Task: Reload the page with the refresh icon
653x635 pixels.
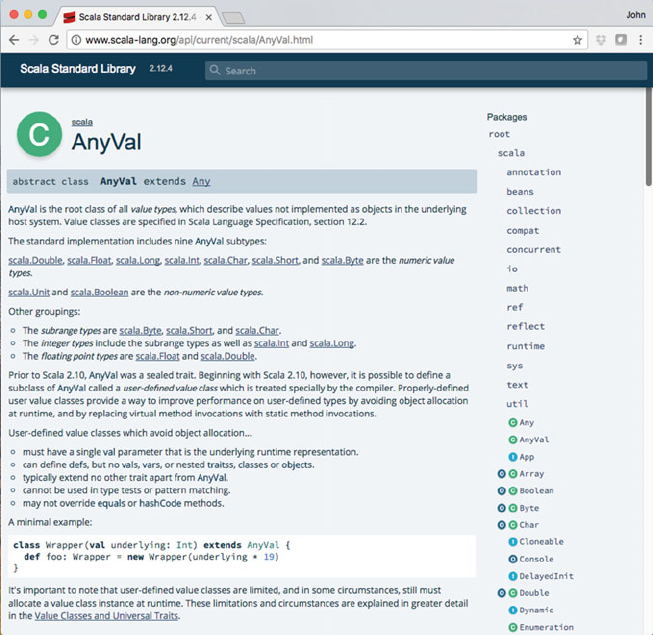Action: coord(53,40)
